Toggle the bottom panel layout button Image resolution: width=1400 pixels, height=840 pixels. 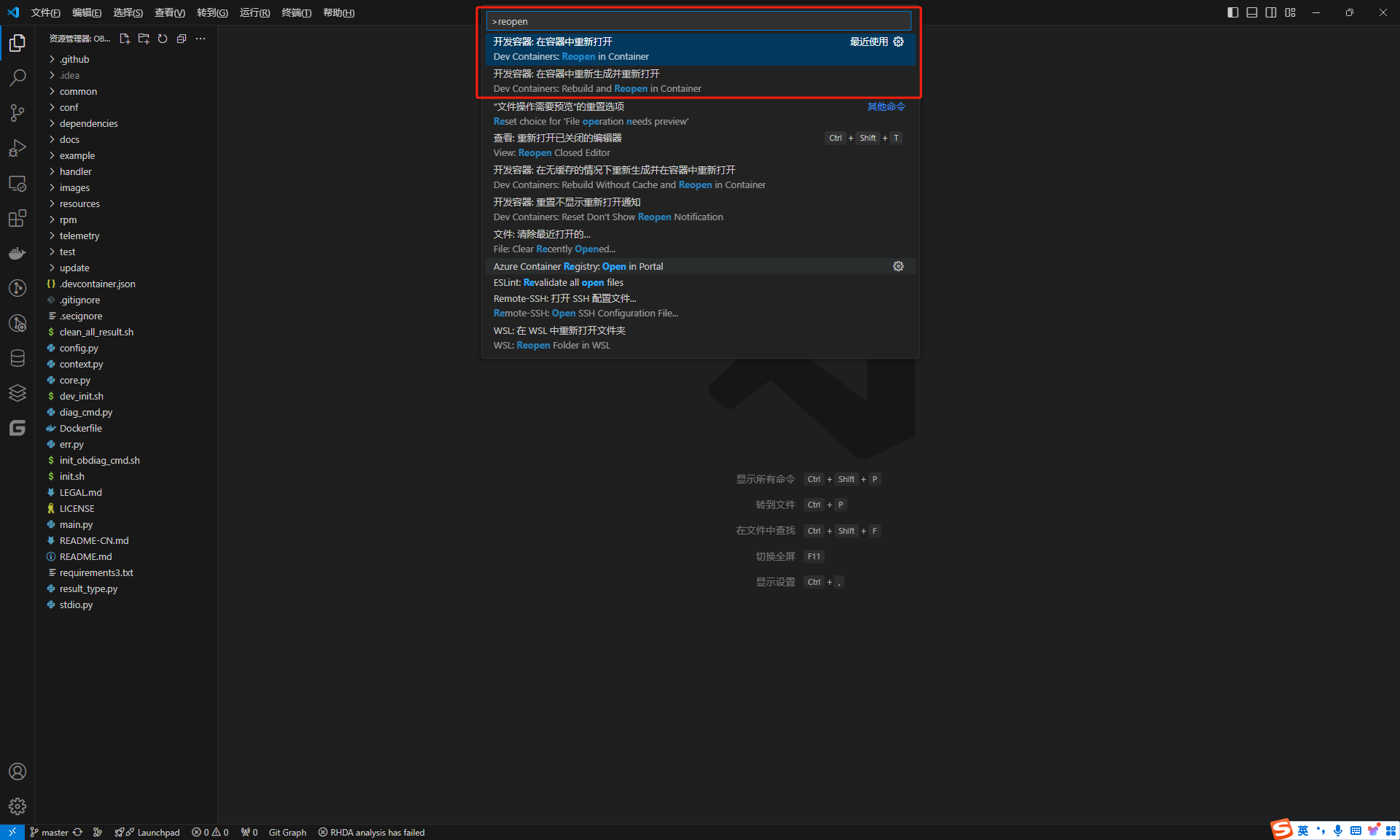1252,12
